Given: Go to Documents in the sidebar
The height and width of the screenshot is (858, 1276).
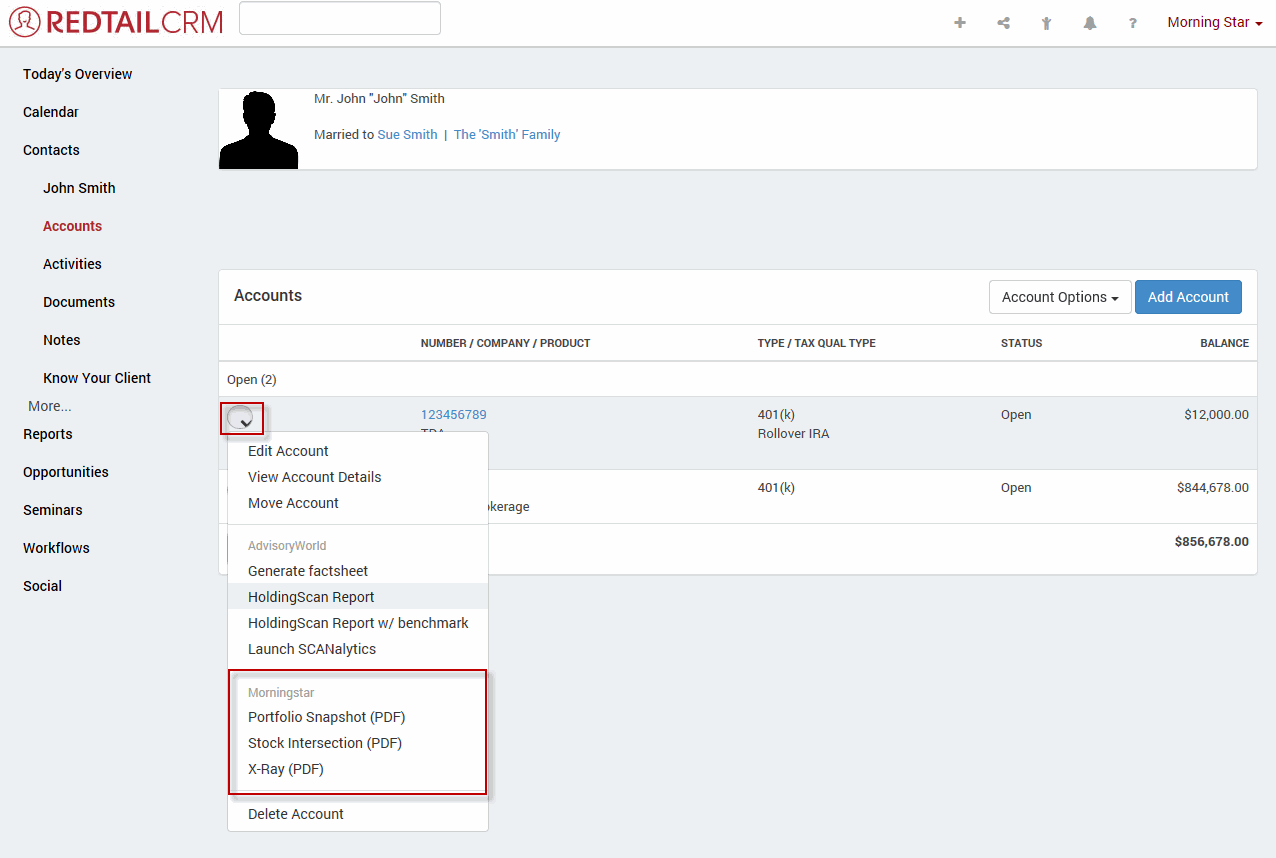Looking at the screenshot, I should [x=79, y=302].
